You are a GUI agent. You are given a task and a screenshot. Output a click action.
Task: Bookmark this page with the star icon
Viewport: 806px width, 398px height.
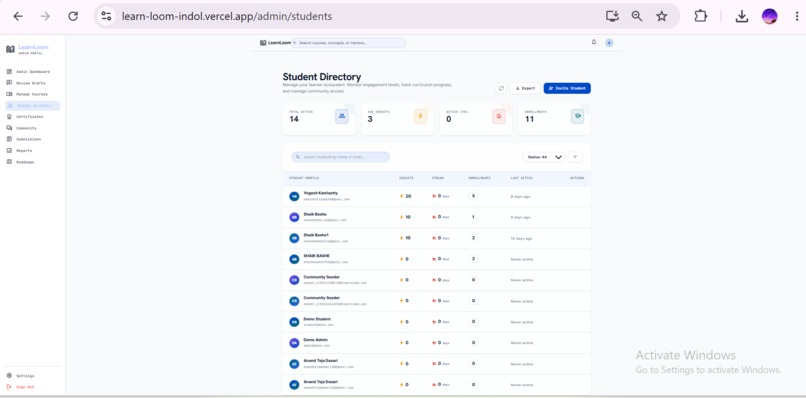662,16
